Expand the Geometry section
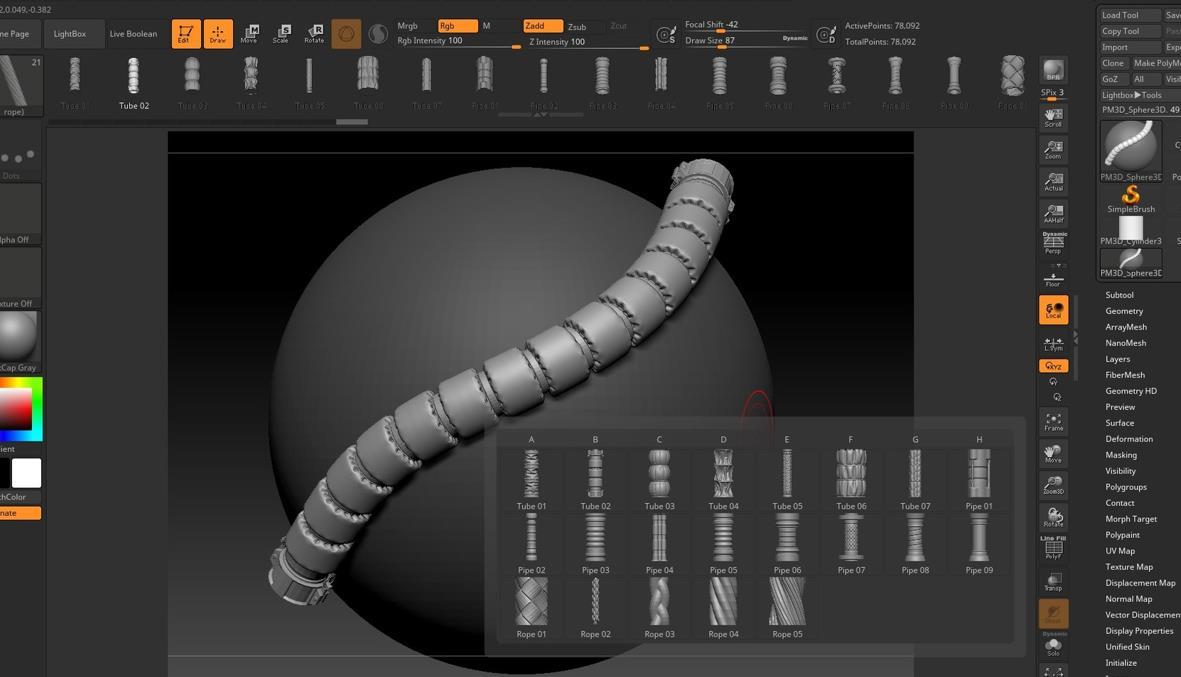1181x677 pixels. pyautogui.click(x=1124, y=311)
